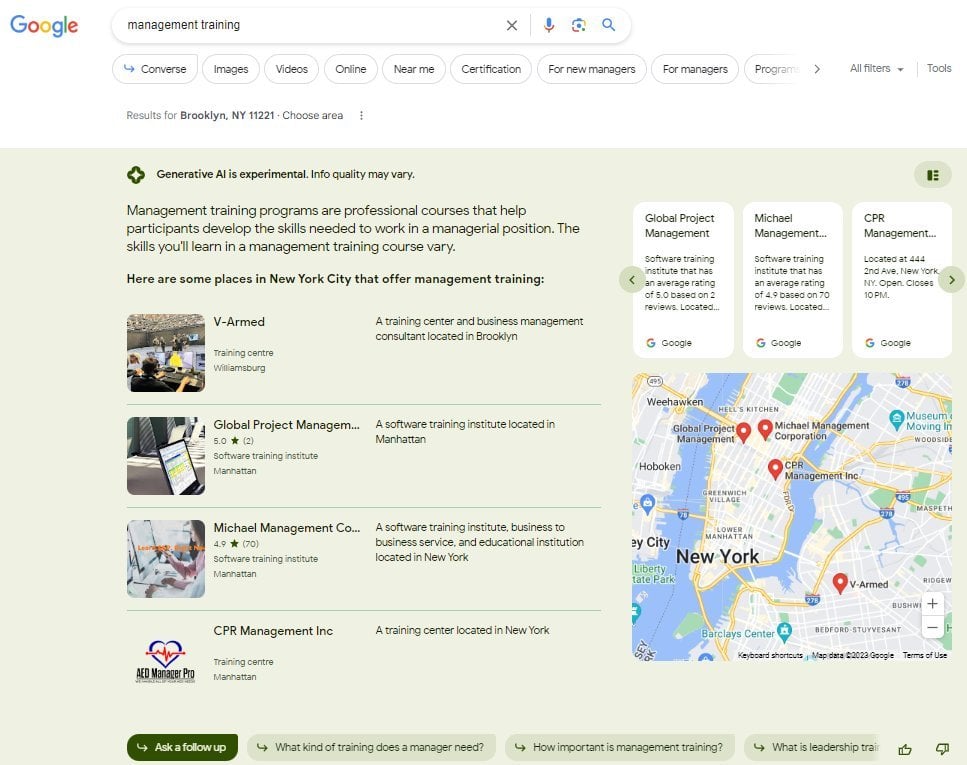
Task: Select the Certification filter chip
Action: tap(491, 69)
